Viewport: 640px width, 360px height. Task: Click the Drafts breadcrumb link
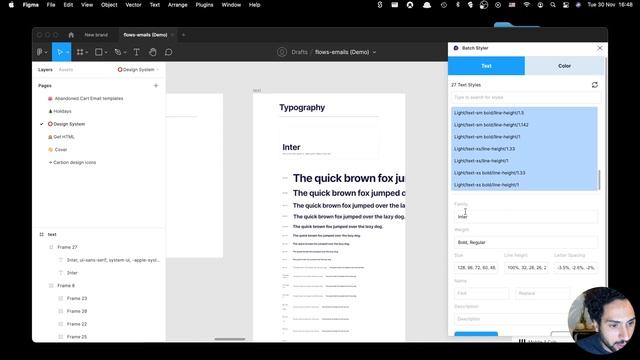[299, 52]
